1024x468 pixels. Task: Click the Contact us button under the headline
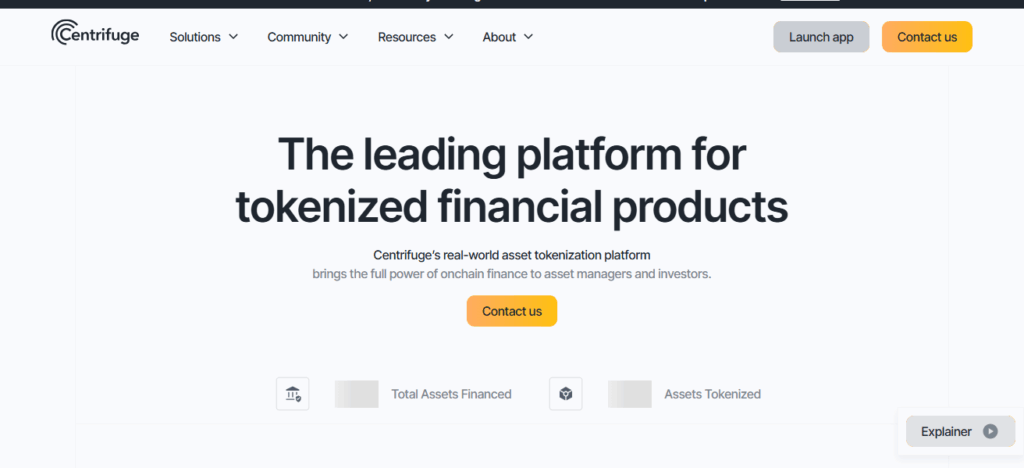pos(512,311)
